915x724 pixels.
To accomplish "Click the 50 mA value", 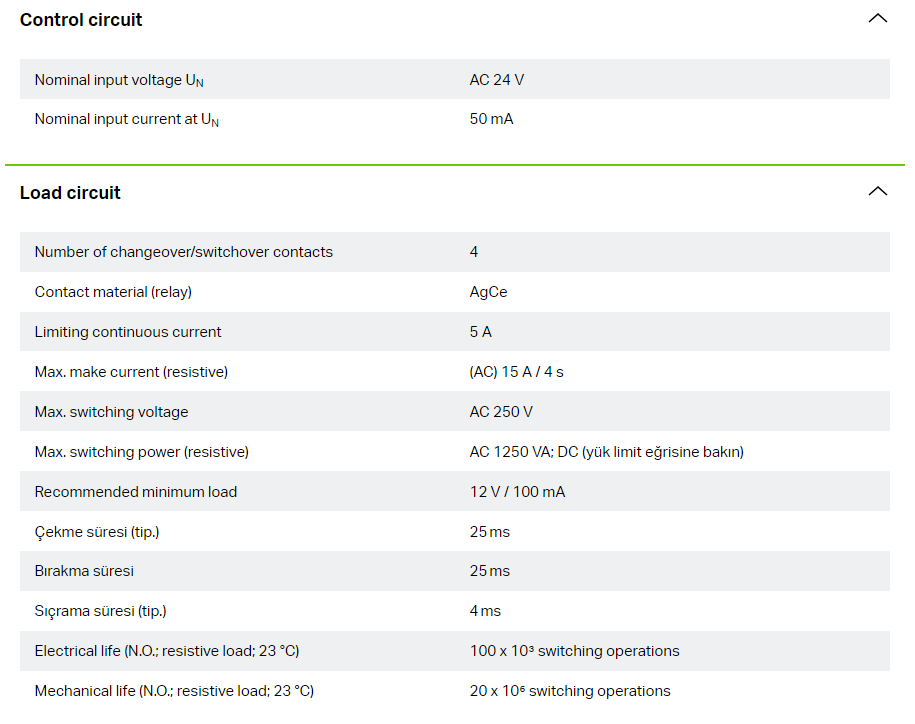I will tap(491, 119).
